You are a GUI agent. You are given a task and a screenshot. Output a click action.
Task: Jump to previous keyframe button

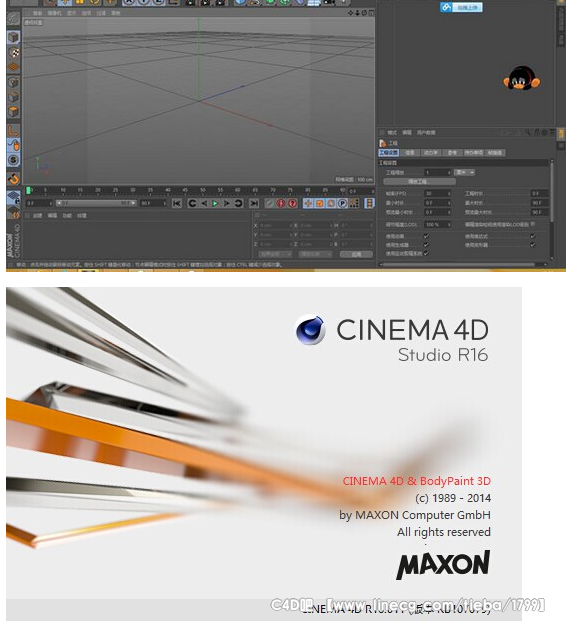click(192, 203)
